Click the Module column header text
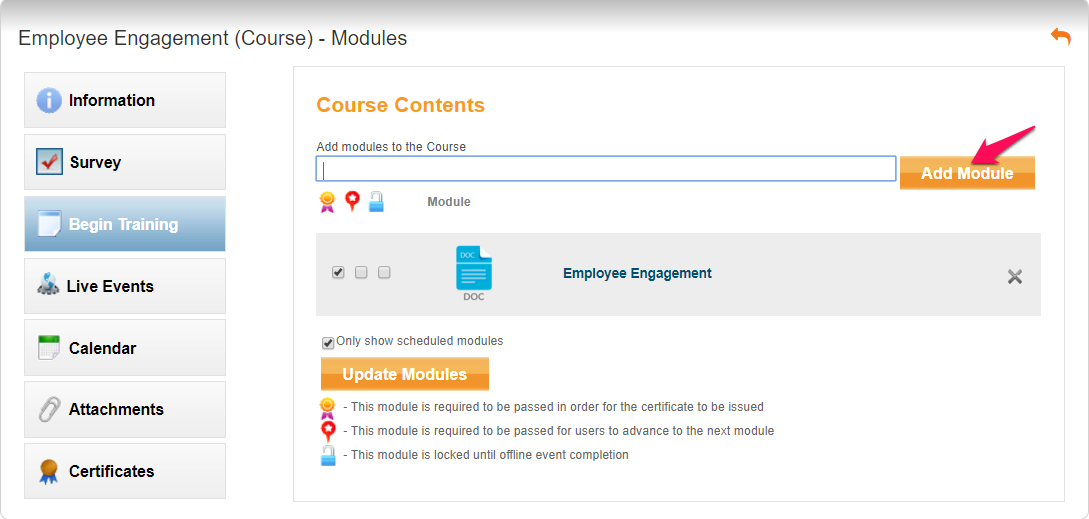 tap(449, 201)
